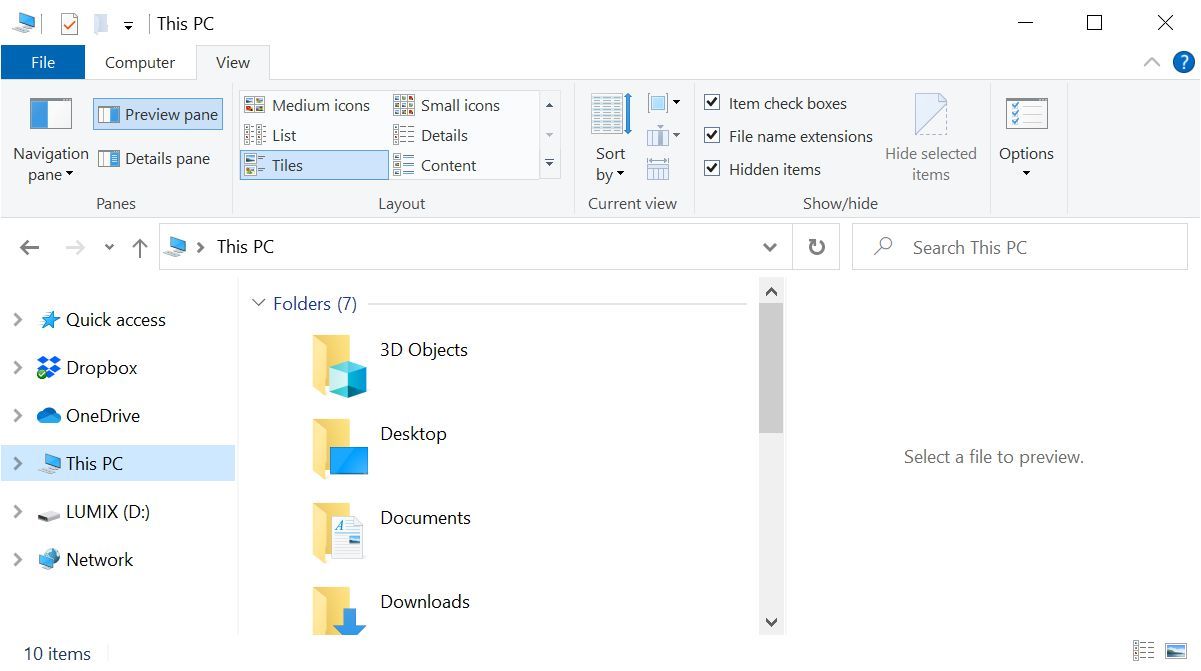1201x671 pixels.
Task: Select the Medium icons layout
Action: (311, 104)
